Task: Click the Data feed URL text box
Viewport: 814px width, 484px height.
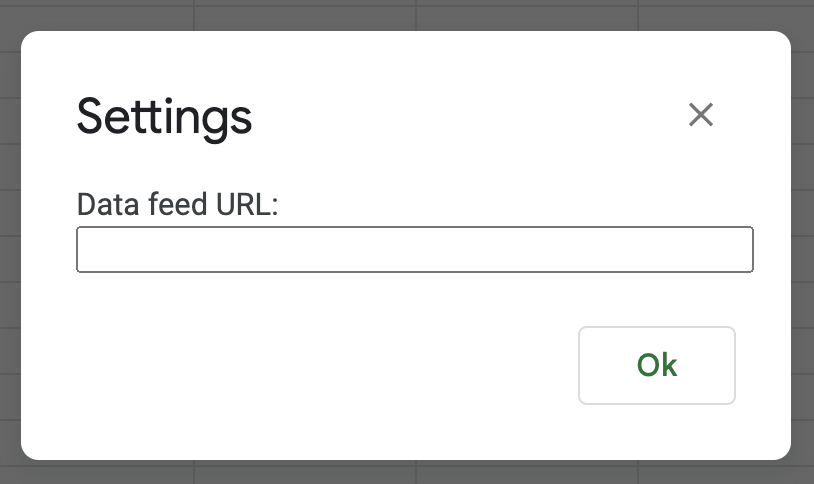Action: 414,250
